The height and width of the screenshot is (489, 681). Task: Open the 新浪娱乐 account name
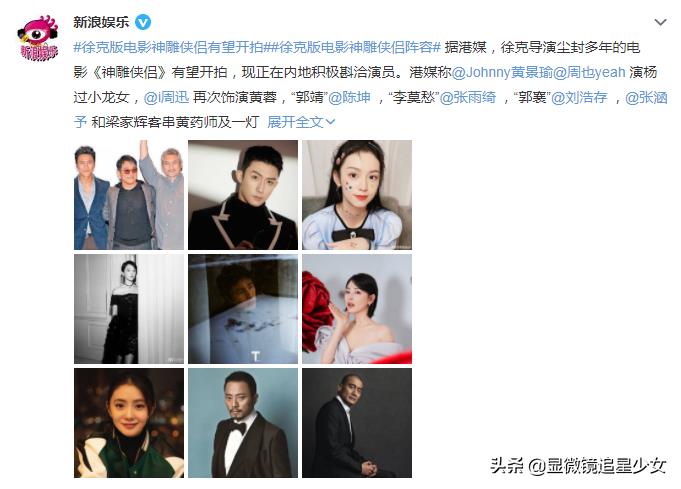101,22
